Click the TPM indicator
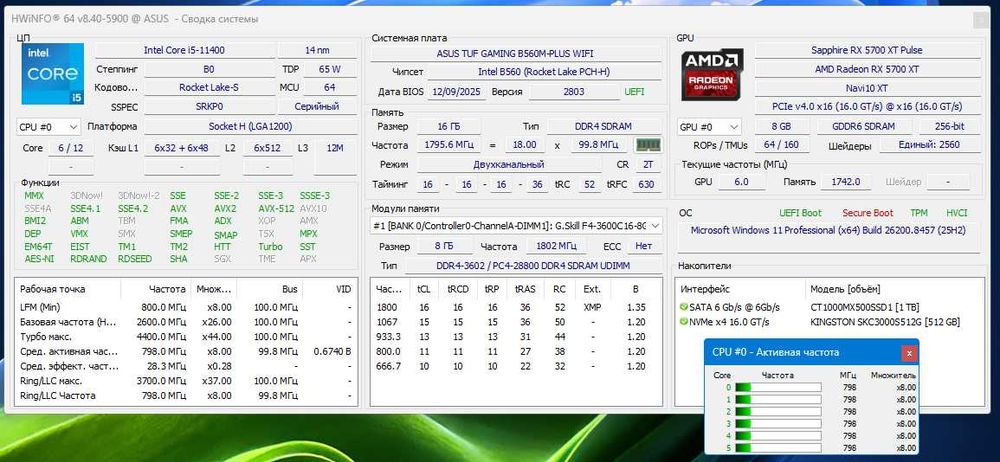Image resolution: width=1000 pixels, height=462 pixels. 919,213
